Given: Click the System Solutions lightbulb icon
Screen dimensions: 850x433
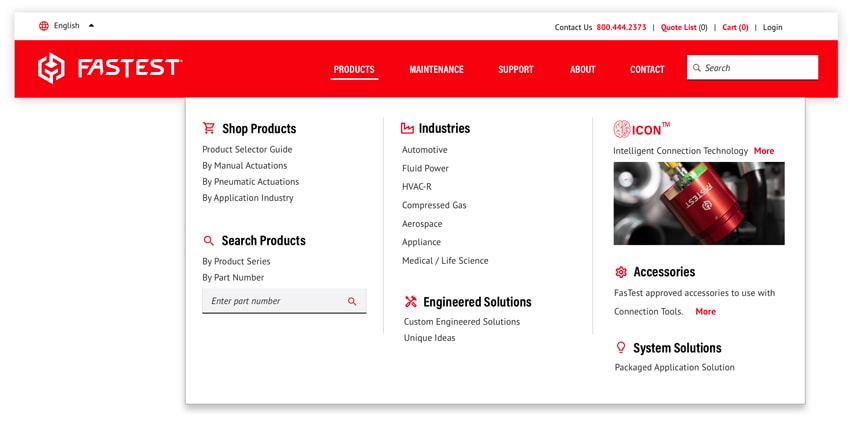Looking at the screenshot, I should (621, 348).
